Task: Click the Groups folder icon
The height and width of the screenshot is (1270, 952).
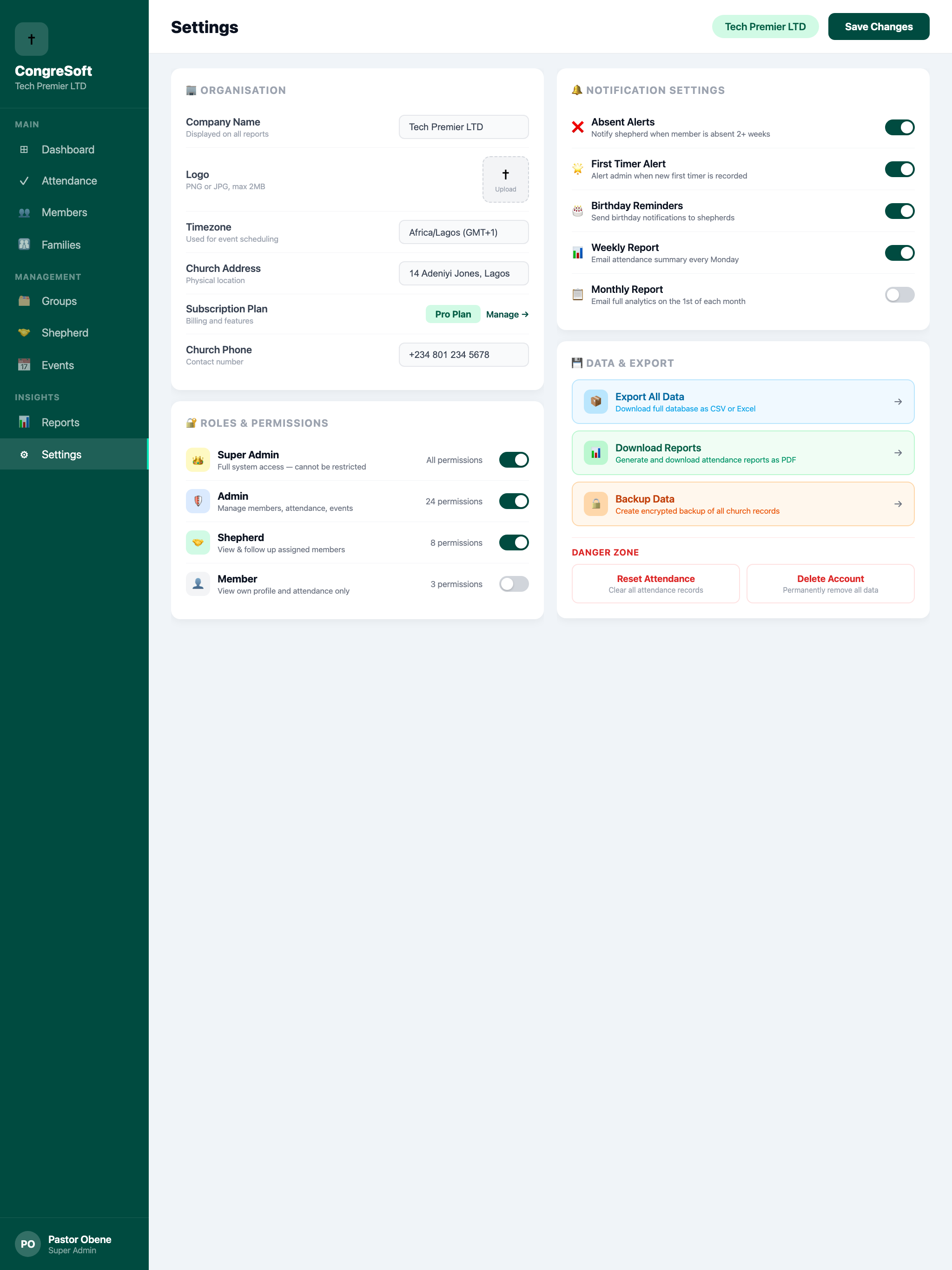Action: 24,301
